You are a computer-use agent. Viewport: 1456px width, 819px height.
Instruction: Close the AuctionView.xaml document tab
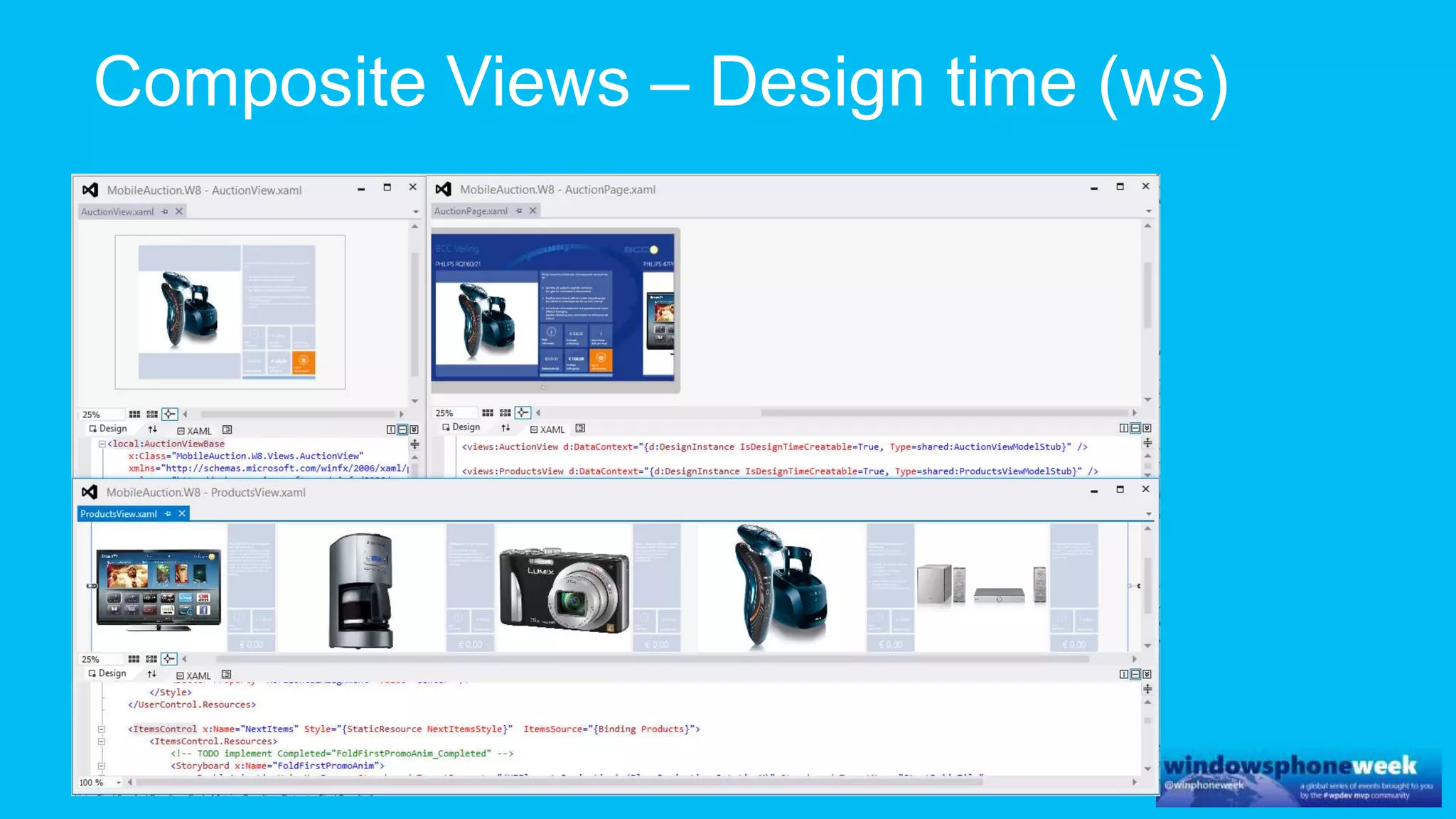(179, 212)
